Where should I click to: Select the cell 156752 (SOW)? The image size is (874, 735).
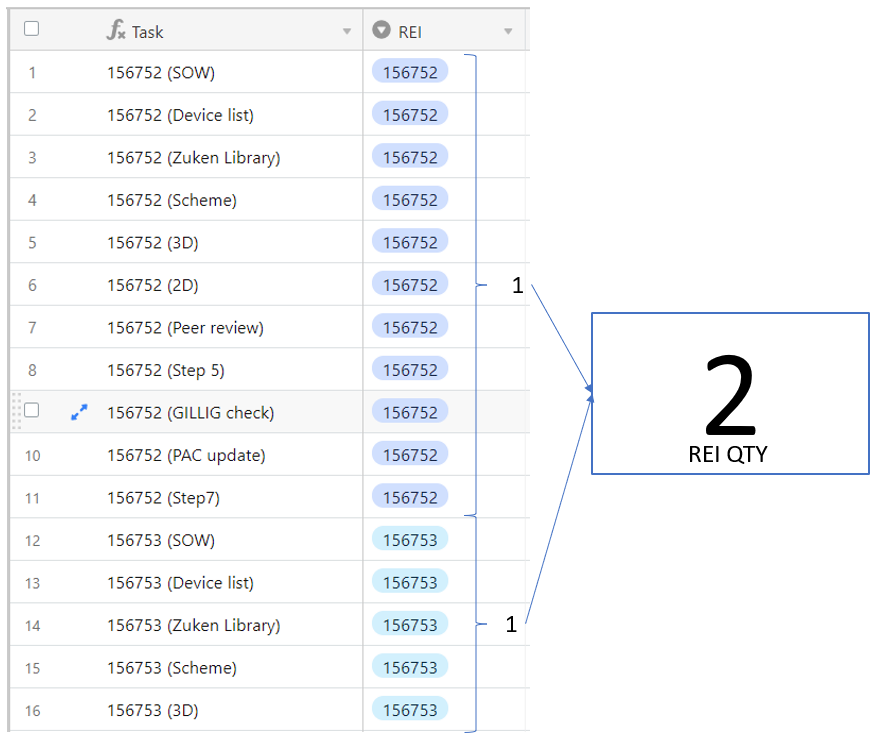(161, 72)
